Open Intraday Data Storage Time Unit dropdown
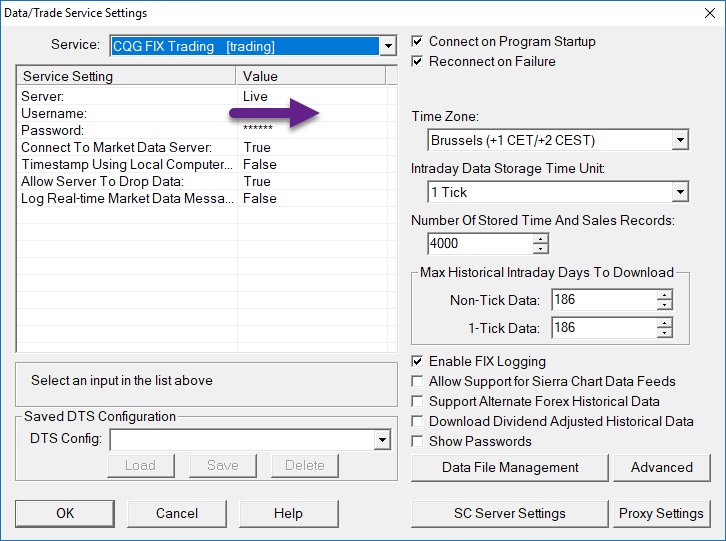 tap(680, 192)
